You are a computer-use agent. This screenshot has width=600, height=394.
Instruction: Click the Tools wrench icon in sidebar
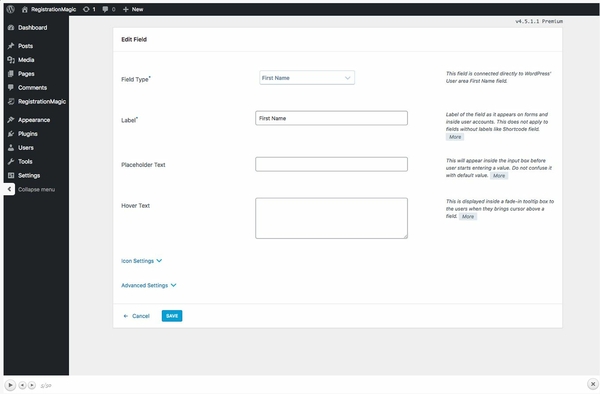click(11, 161)
